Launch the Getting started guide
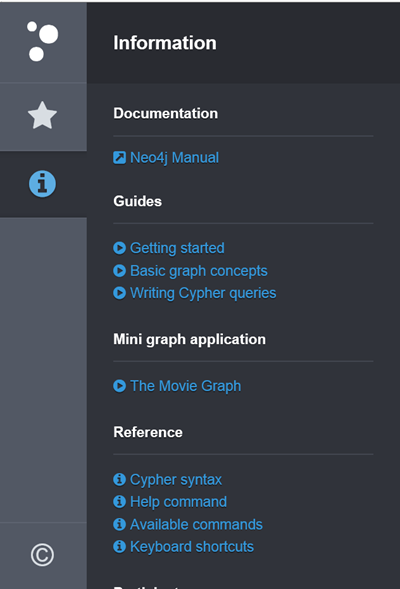Viewport: 400px width, 589px height. 177,248
